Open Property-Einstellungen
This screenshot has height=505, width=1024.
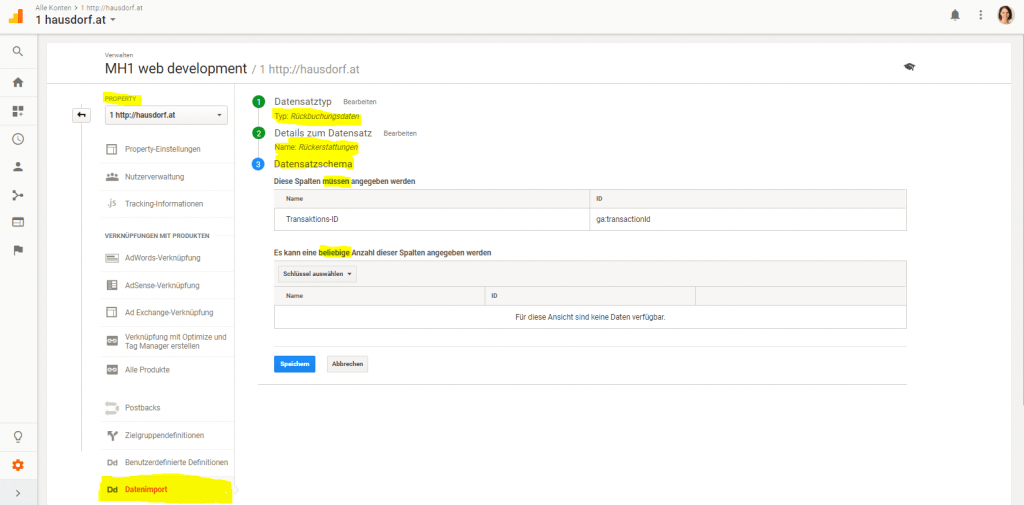pyautogui.click(x=163, y=149)
